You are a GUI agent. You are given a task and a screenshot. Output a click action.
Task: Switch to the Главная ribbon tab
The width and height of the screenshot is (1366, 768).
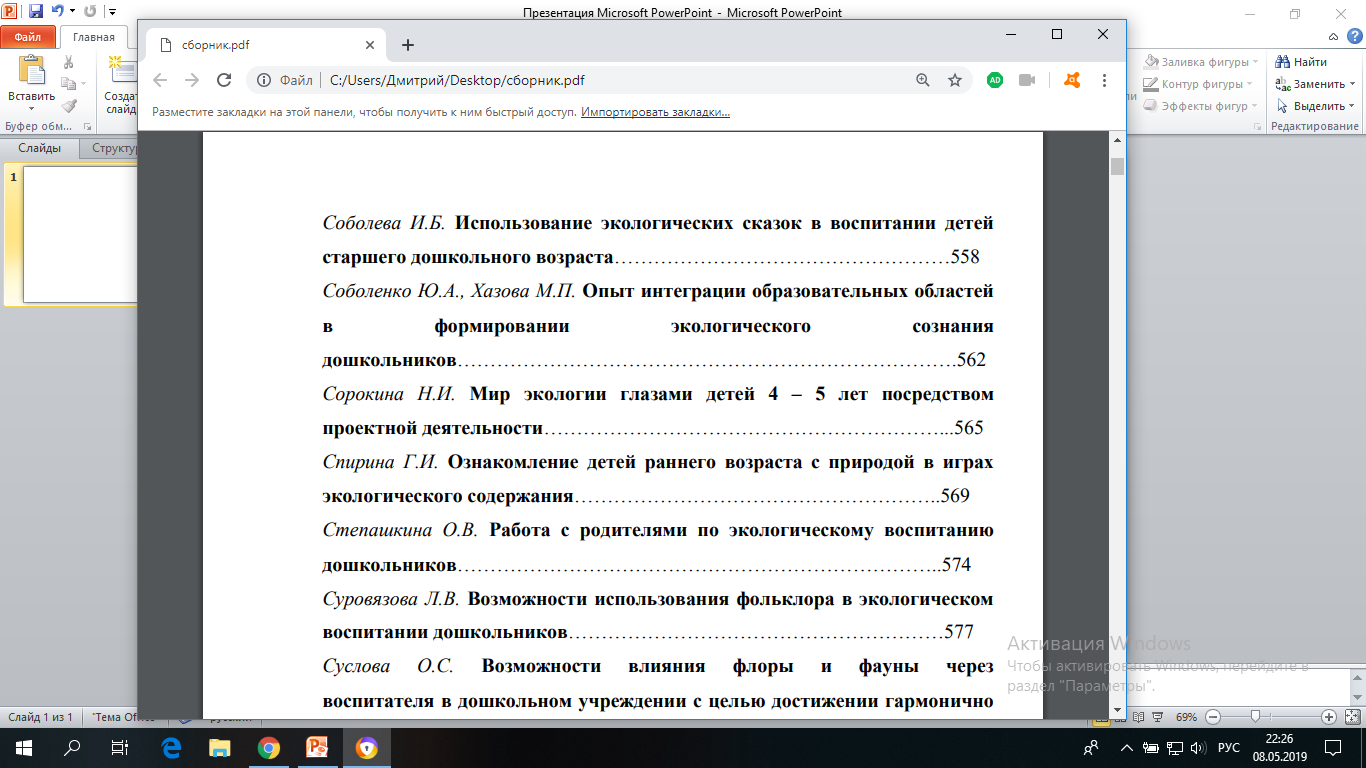point(93,37)
